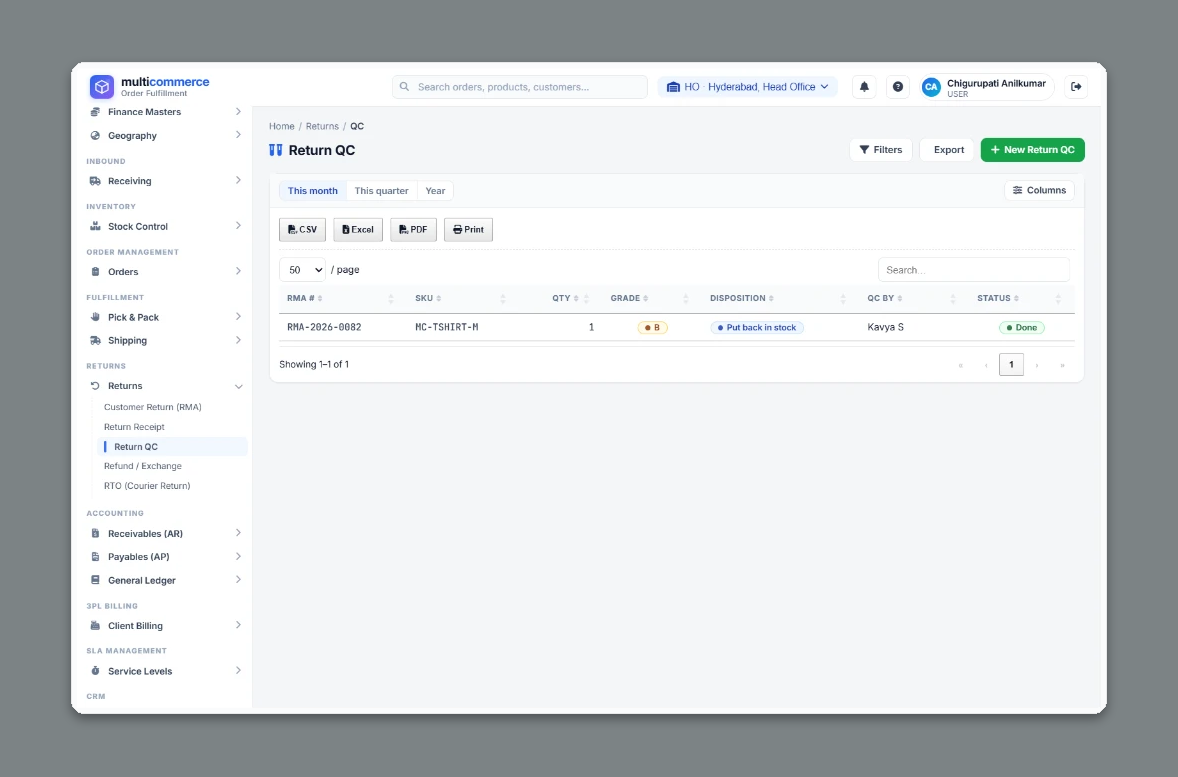Click the table Search input
The width and height of the screenshot is (1178, 777).
point(974,270)
